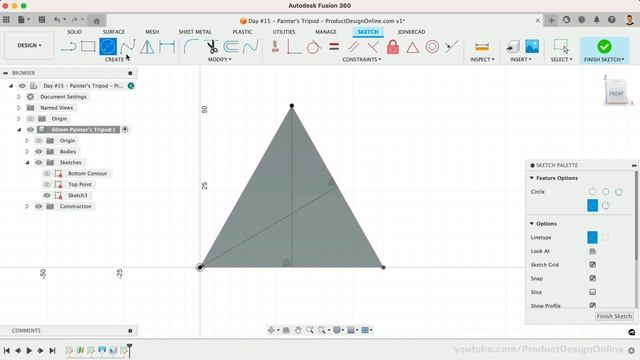The width and height of the screenshot is (640, 360).
Task: Hide the Bottom Contour sketch
Action: 47,173
